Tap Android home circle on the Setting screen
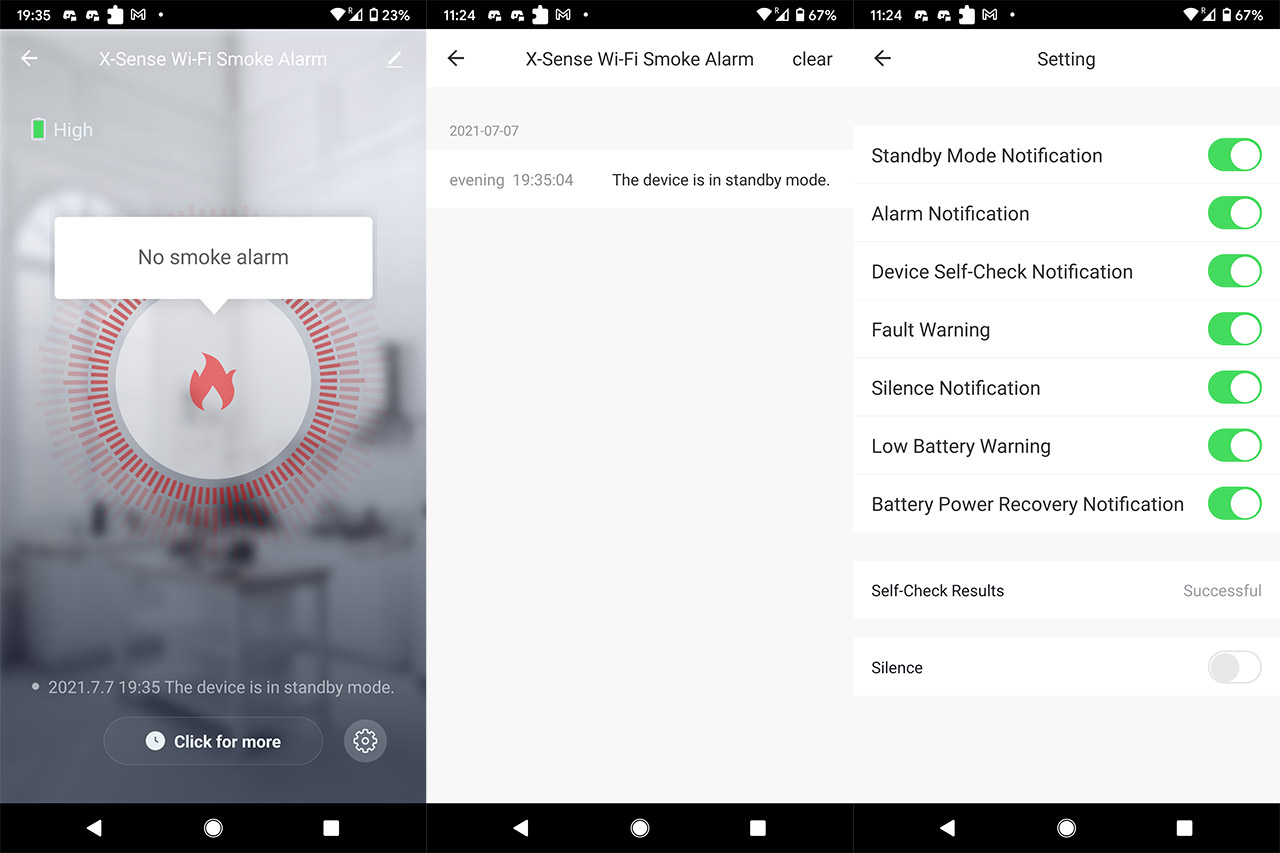 1067,827
